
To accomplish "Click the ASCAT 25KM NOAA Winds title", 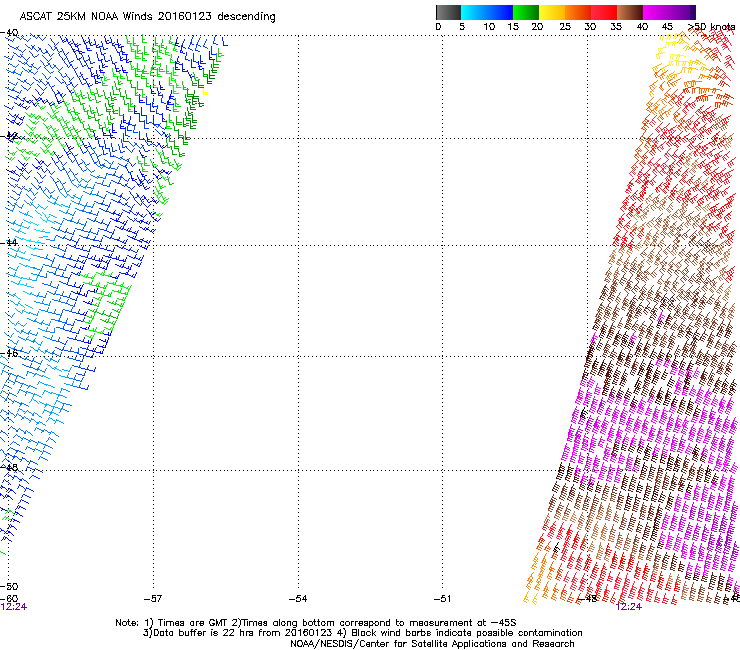I will click(147, 16).
